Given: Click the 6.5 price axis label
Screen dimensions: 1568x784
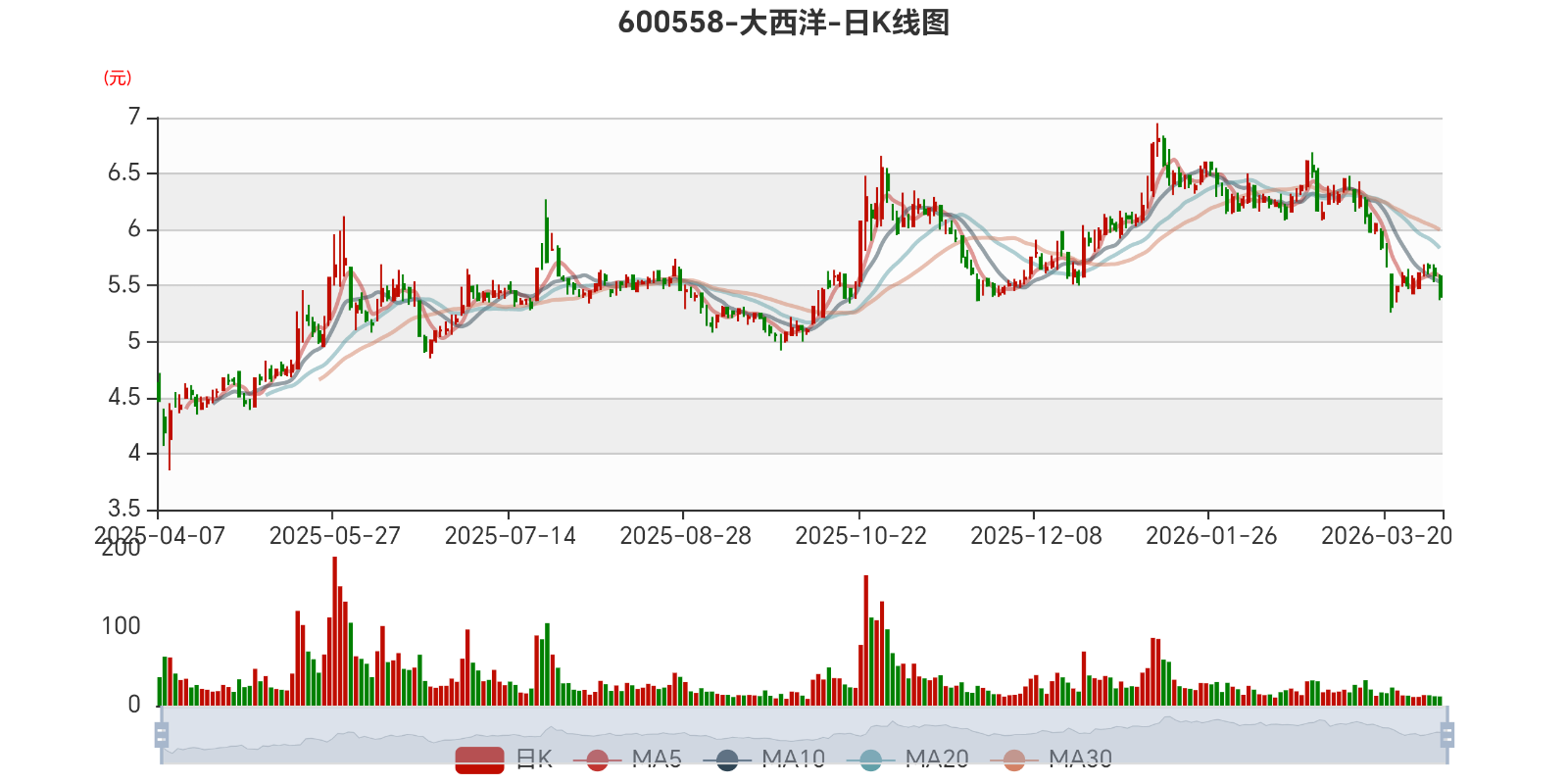Looking at the screenshot, I should pyautogui.click(x=124, y=173).
